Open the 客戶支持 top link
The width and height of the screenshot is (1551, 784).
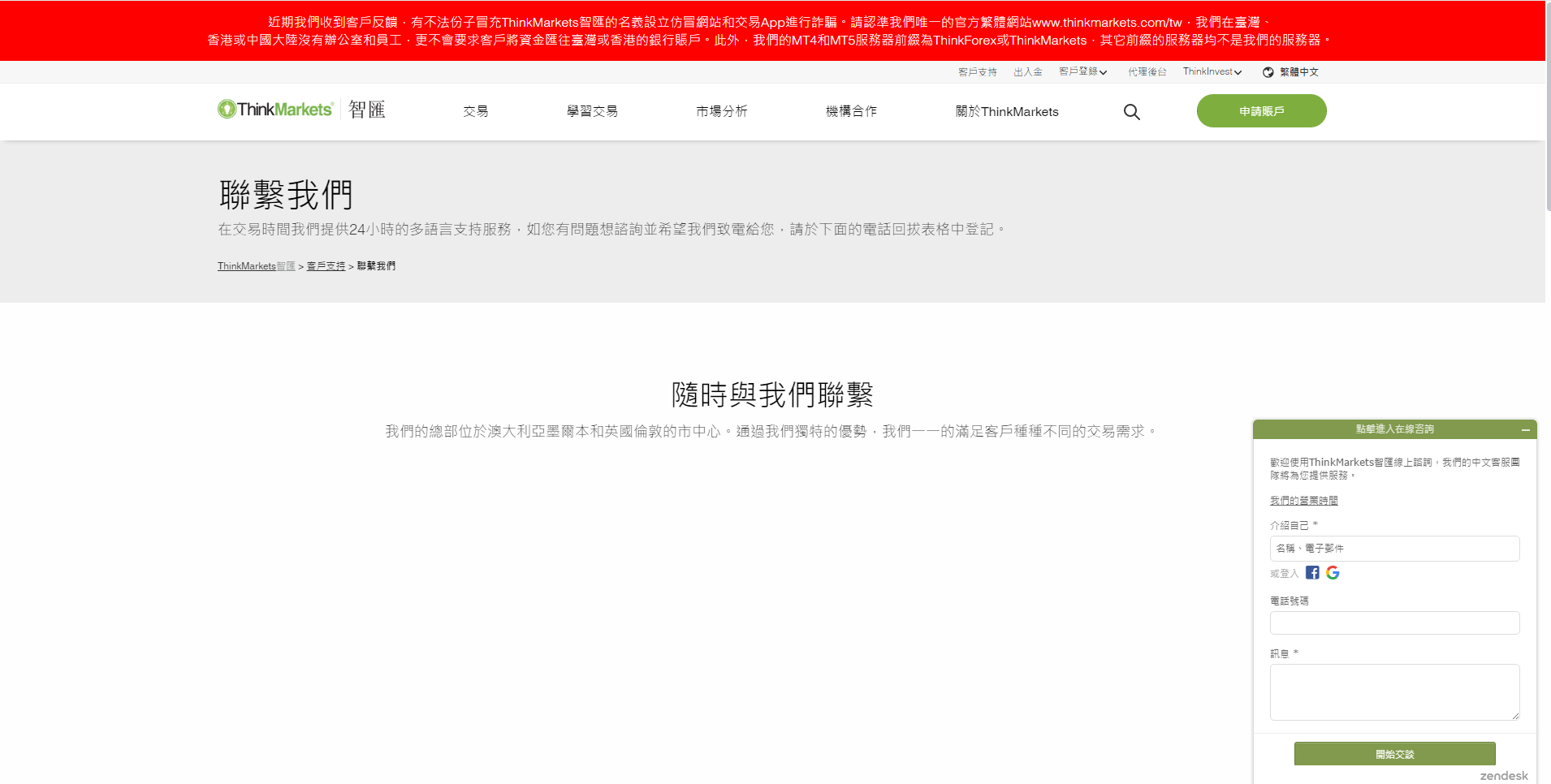click(x=977, y=72)
